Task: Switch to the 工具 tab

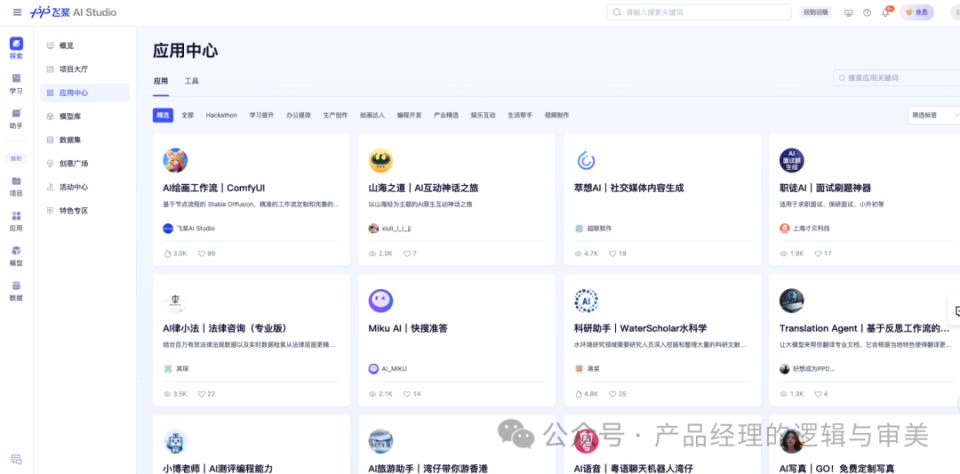Action: pos(192,81)
